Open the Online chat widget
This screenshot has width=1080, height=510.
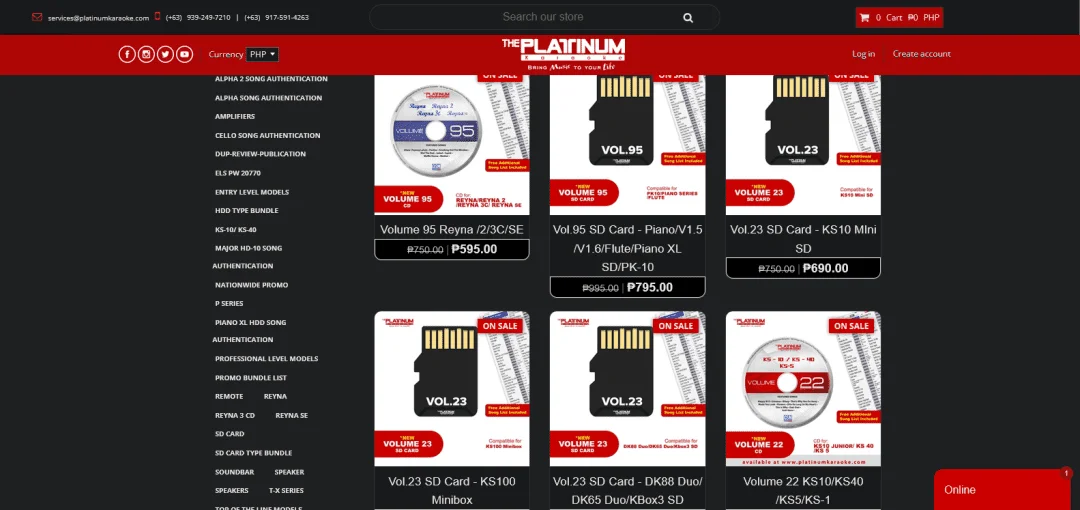click(1002, 490)
